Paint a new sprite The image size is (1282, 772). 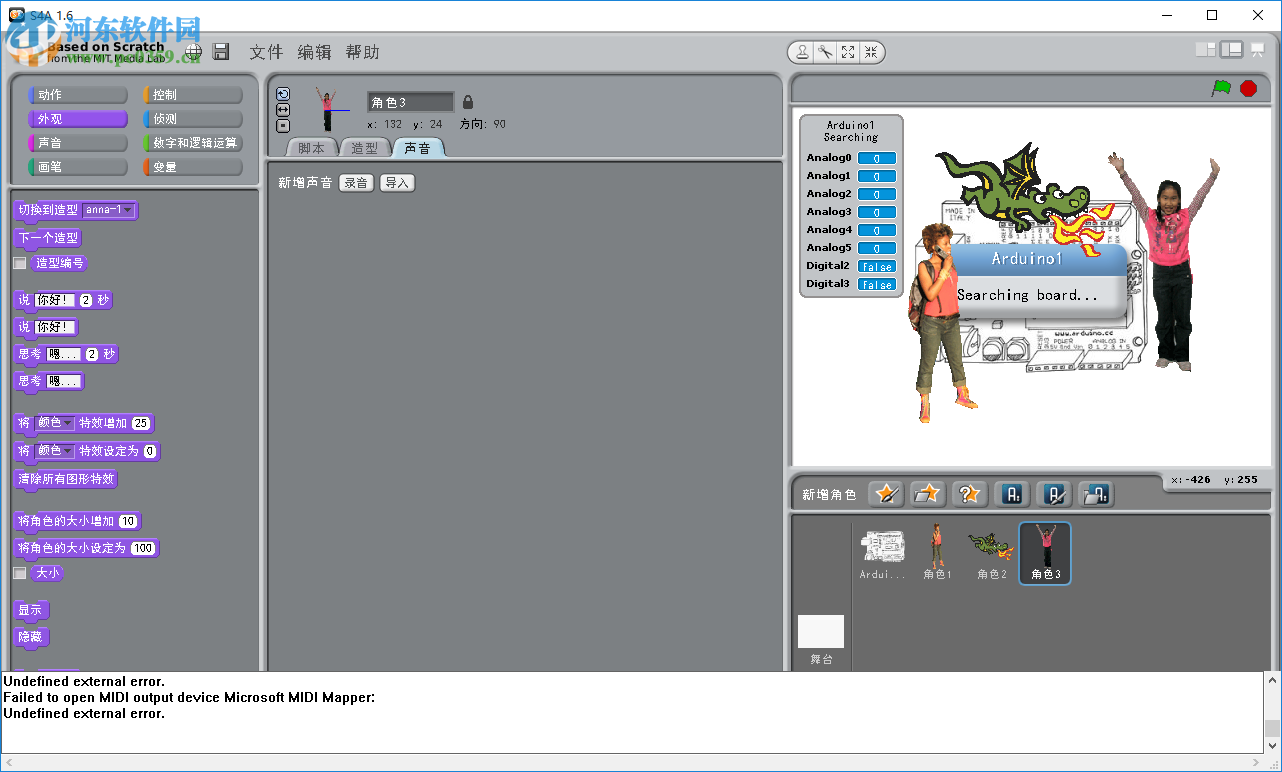886,494
